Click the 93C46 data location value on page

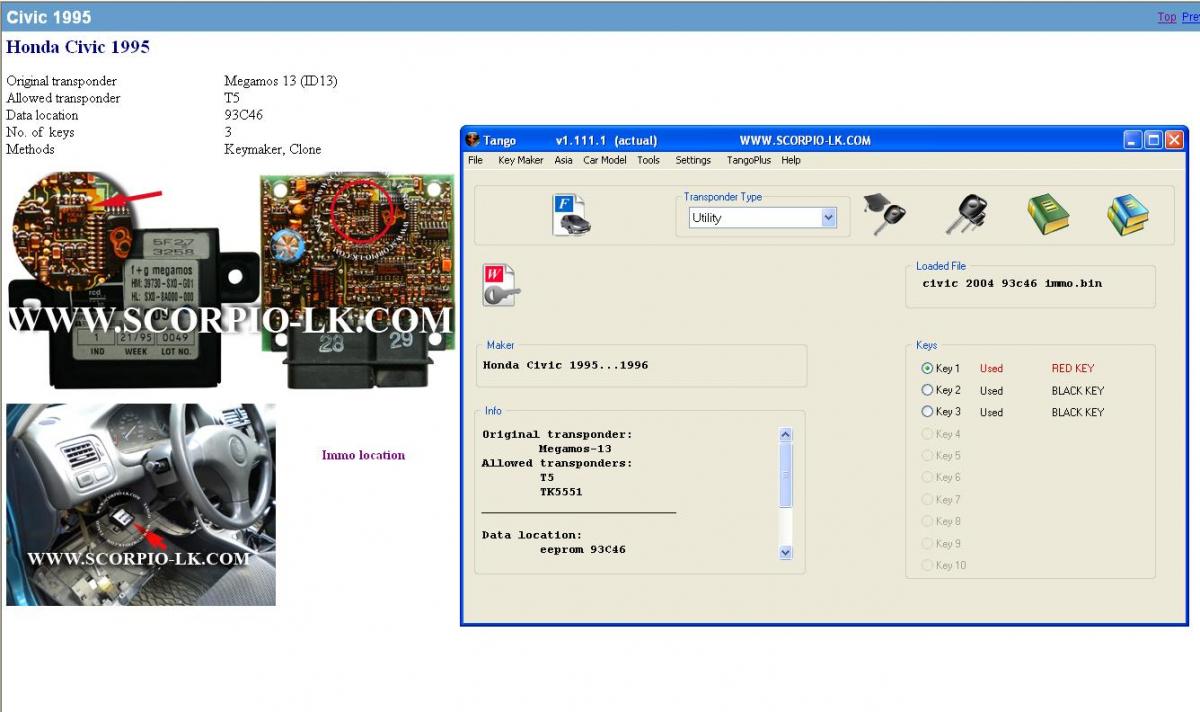click(x=244, y=115)
